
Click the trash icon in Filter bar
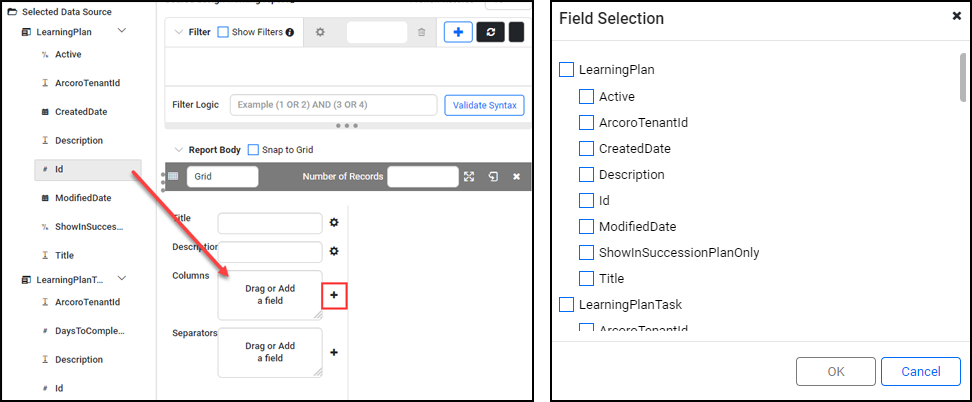(x=422, y=32)
